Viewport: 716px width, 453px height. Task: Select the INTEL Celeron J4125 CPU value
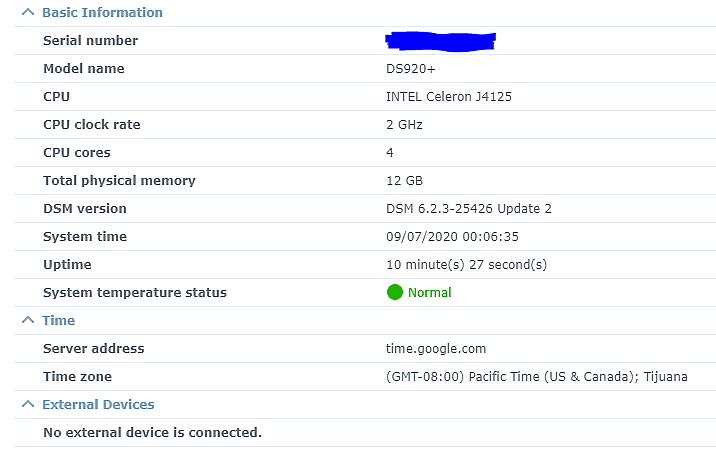click(x=449, y=96)
